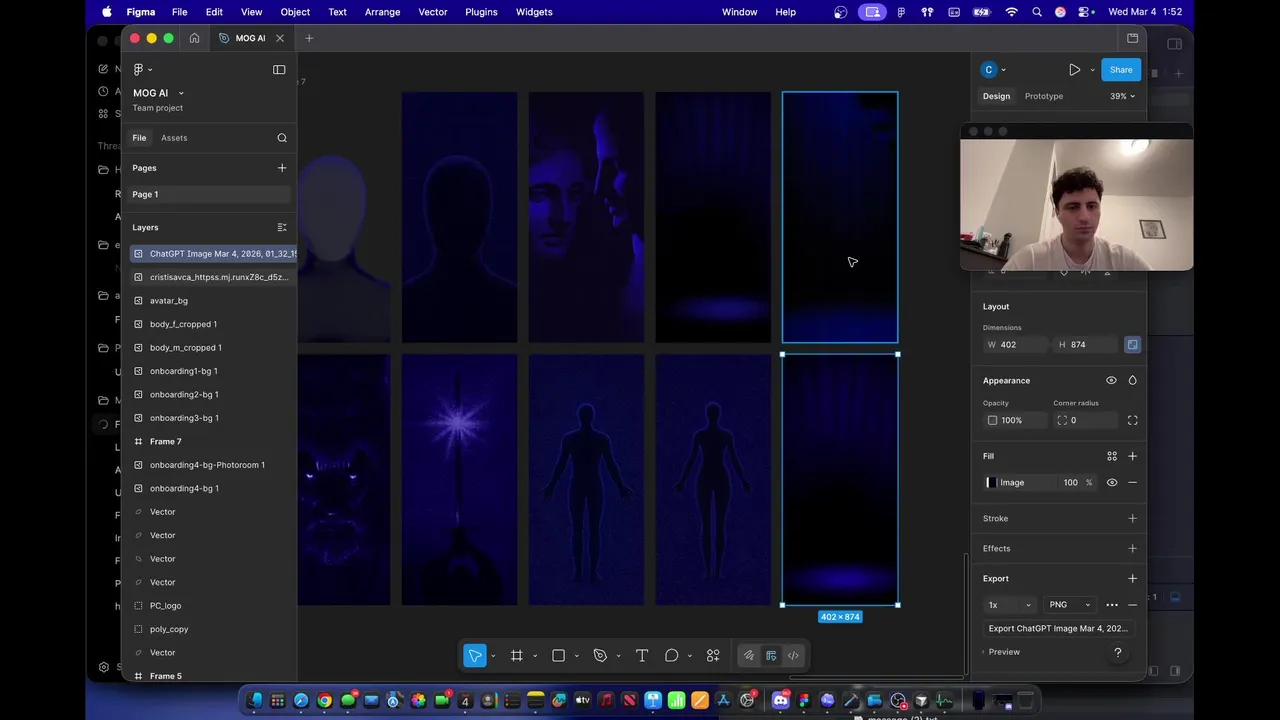Image resolution: width=1280 pixels, height=720 pixels.
Task: Select the Pen tool
Action: click(x=600, y=656)
